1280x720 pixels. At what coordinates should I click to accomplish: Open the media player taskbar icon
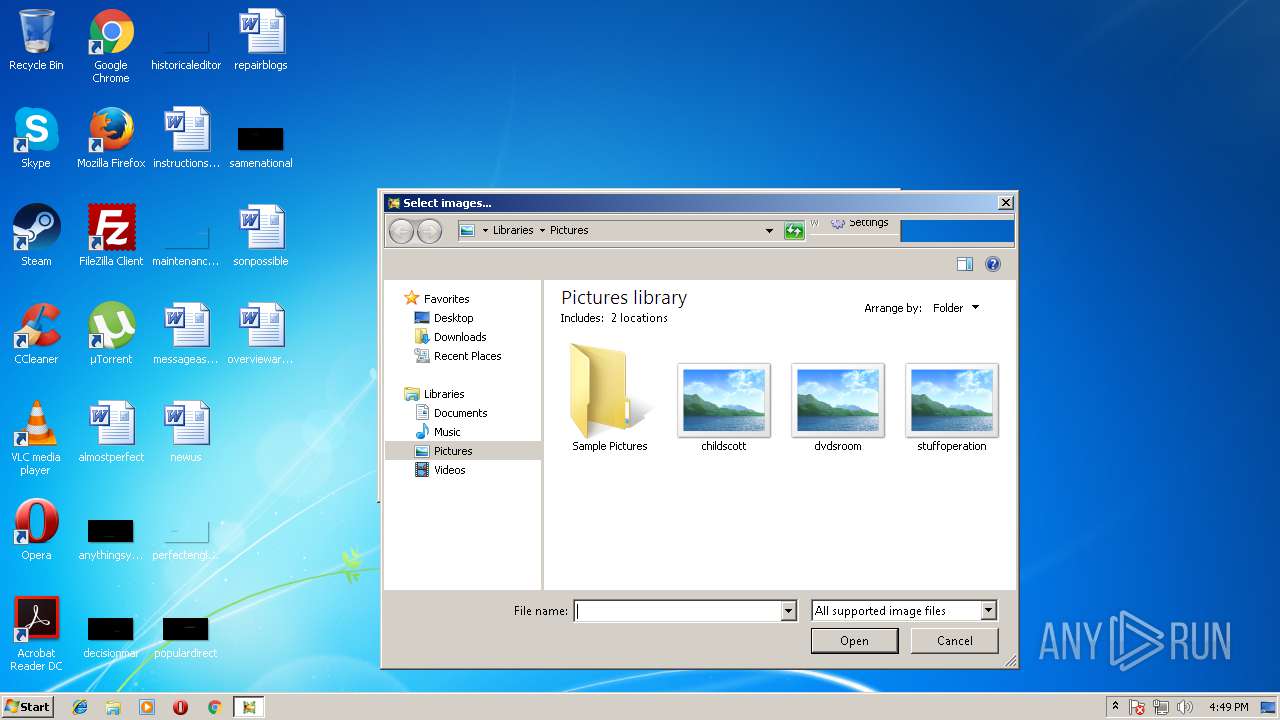coord(147,707)
